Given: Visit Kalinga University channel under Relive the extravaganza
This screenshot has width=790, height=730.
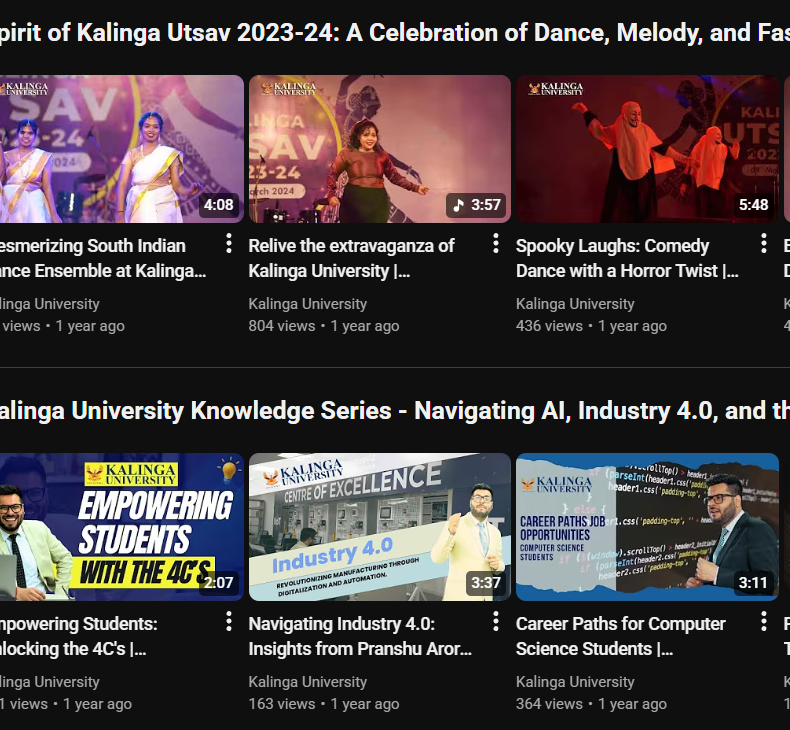Looking at the screenshot, I should tap(307, 304).
